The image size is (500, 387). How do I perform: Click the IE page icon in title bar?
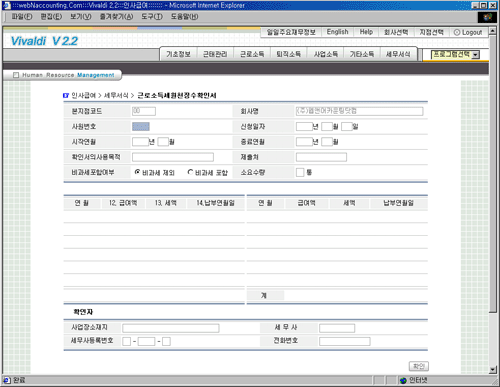[6, 6]
